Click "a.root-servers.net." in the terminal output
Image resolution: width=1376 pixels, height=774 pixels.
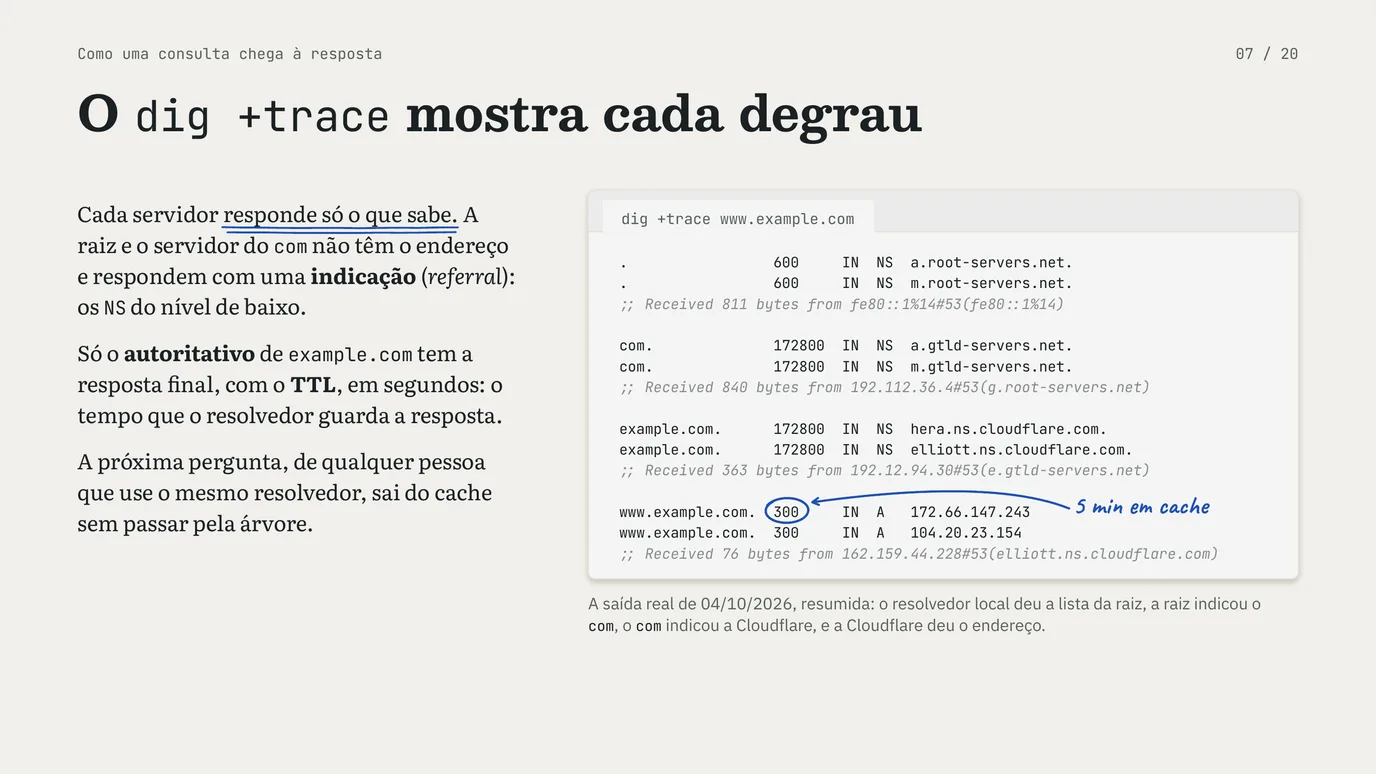[991, 263]
